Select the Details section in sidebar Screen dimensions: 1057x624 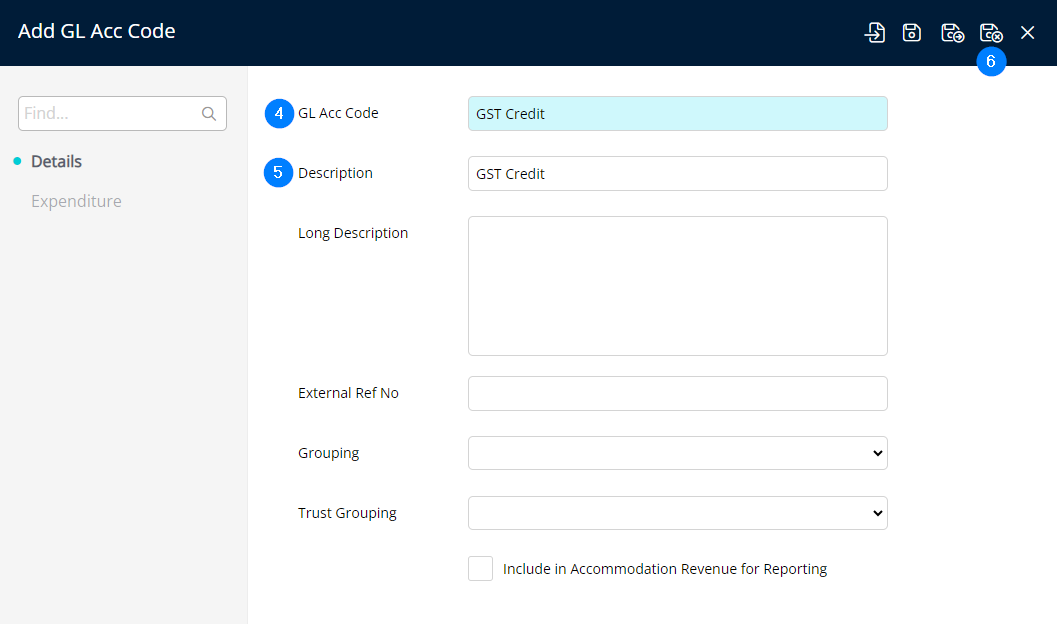click(x=56, y=161)
